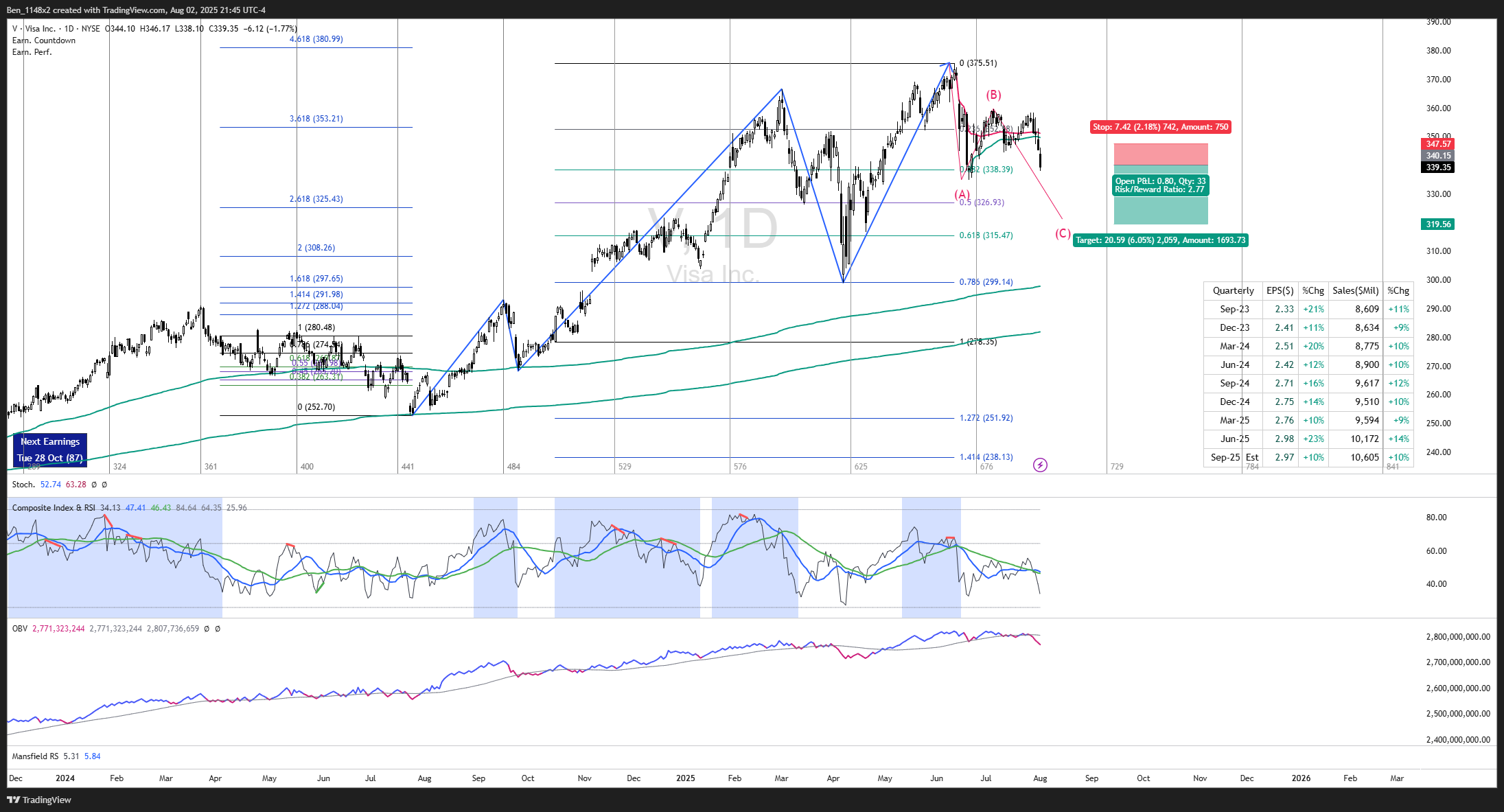Select the OBV indicator legend

[x=20, y=629]
